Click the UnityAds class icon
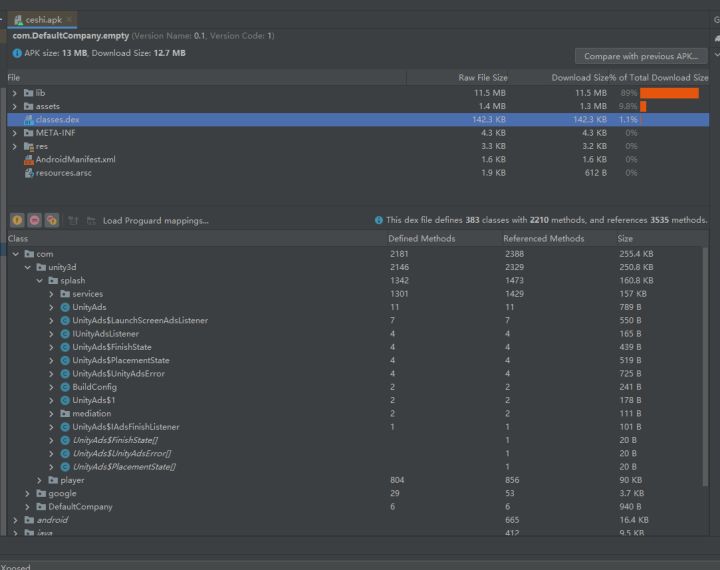The height and width of the screenshot is (570, 720). click(x=65, y=307)
